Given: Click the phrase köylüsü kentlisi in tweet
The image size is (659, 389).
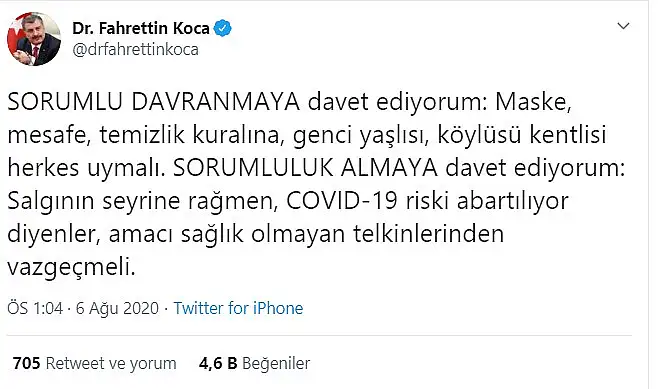Looking at the screenshot, I should 522,135.
